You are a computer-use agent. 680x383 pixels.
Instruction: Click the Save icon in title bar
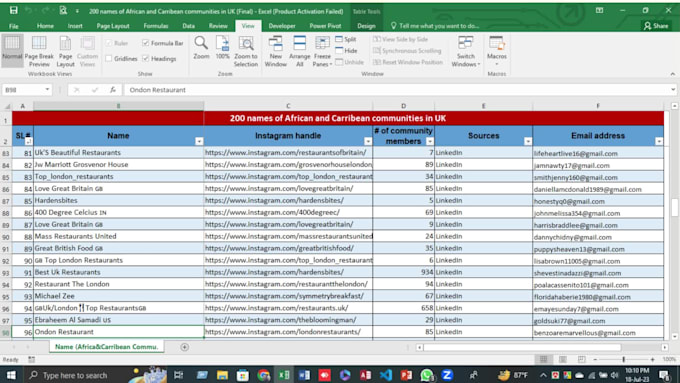[13, 10]
